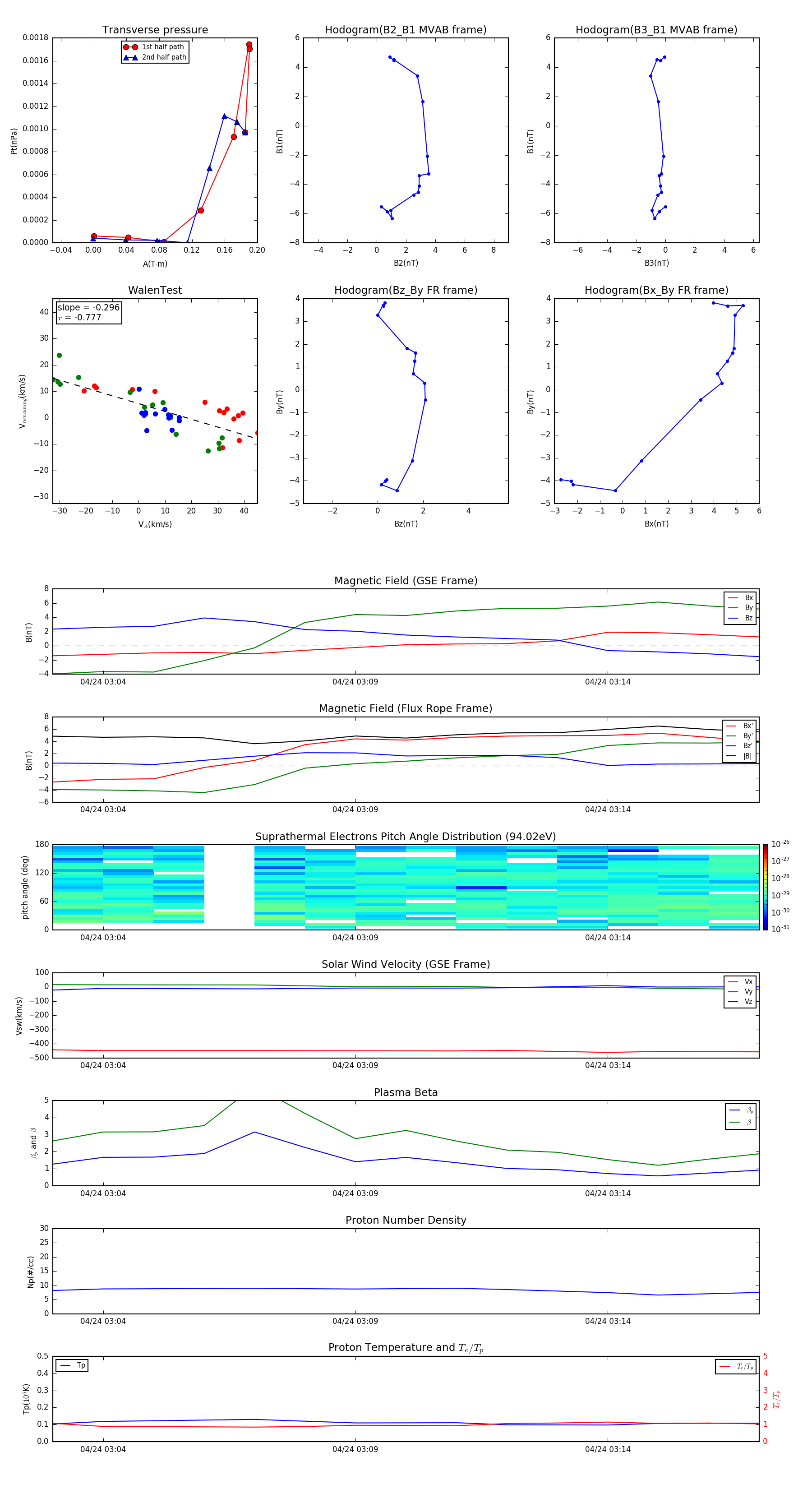This screenshot has width=812, height=1489.
Task: Select the "r = -0.777" annotation
Action: tap(80, 317)
